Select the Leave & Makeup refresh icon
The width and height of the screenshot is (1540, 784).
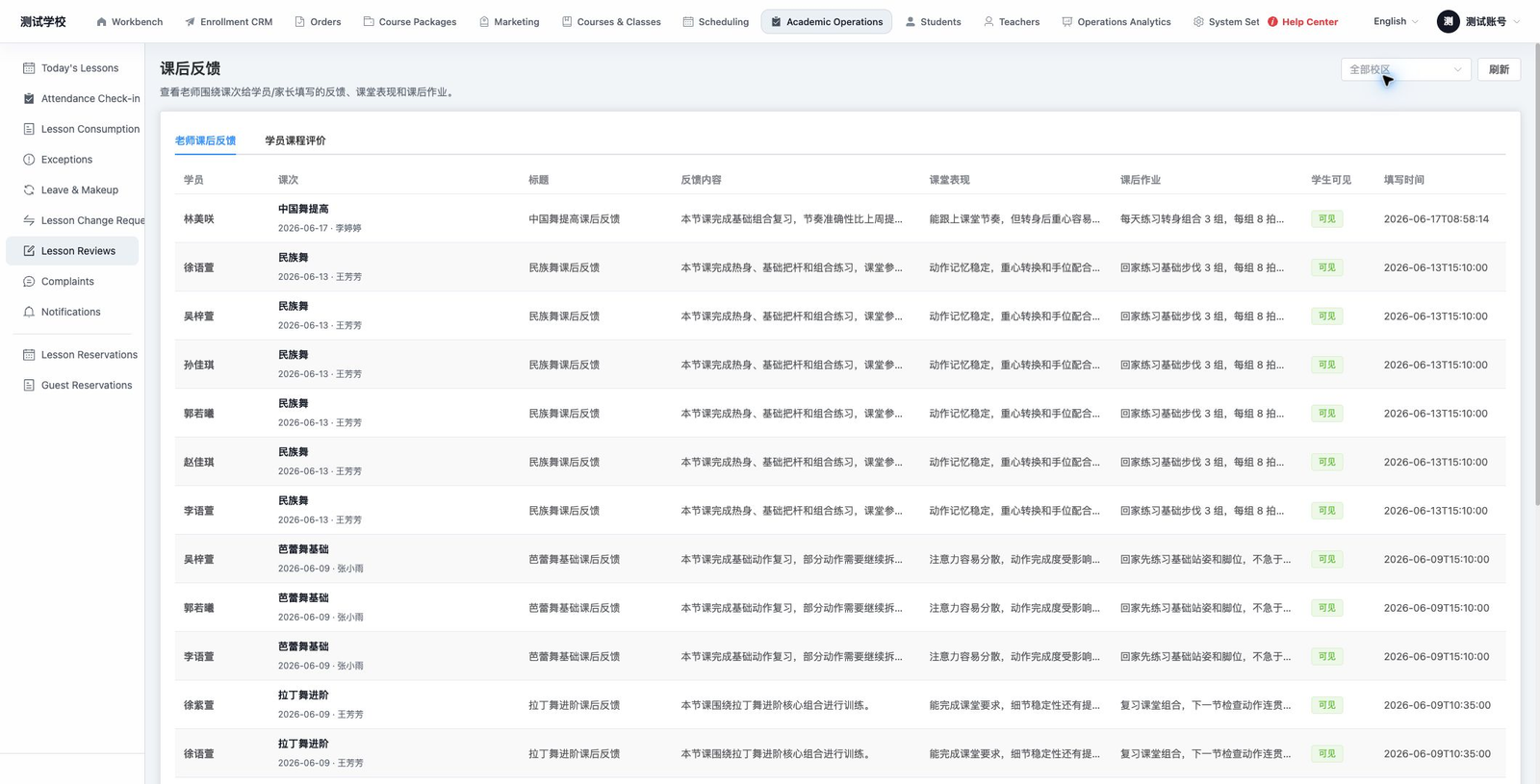pos(29,190)
